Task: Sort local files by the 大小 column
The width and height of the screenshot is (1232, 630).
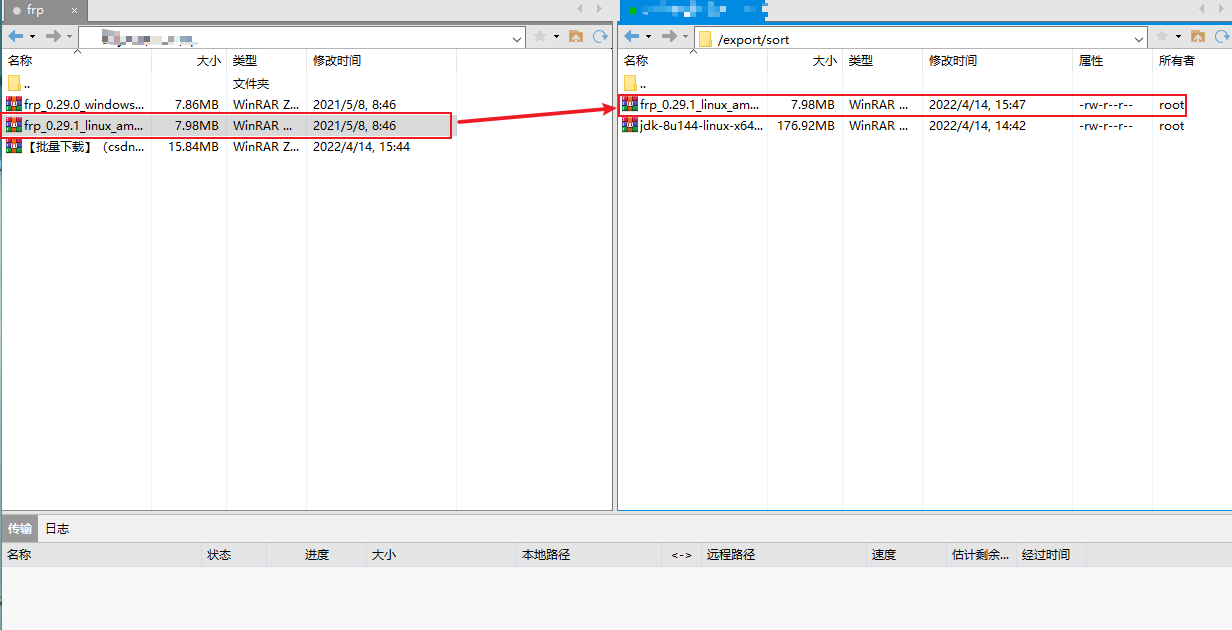Action: [208, 60]
